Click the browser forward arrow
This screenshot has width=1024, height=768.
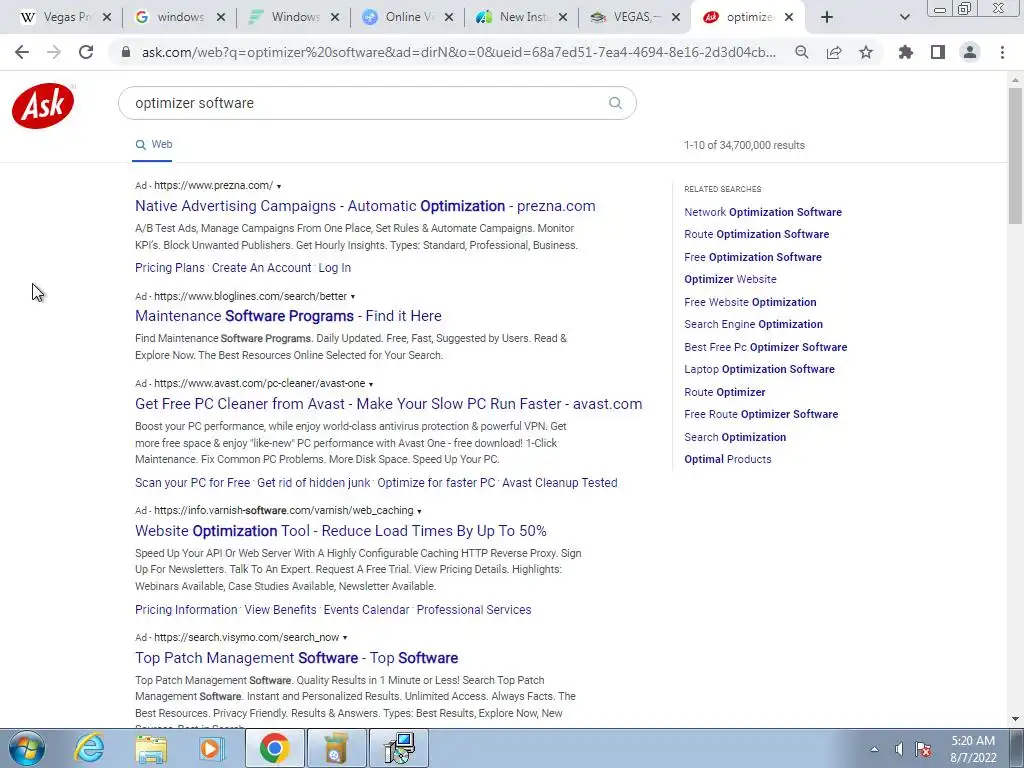coord(54,52)
